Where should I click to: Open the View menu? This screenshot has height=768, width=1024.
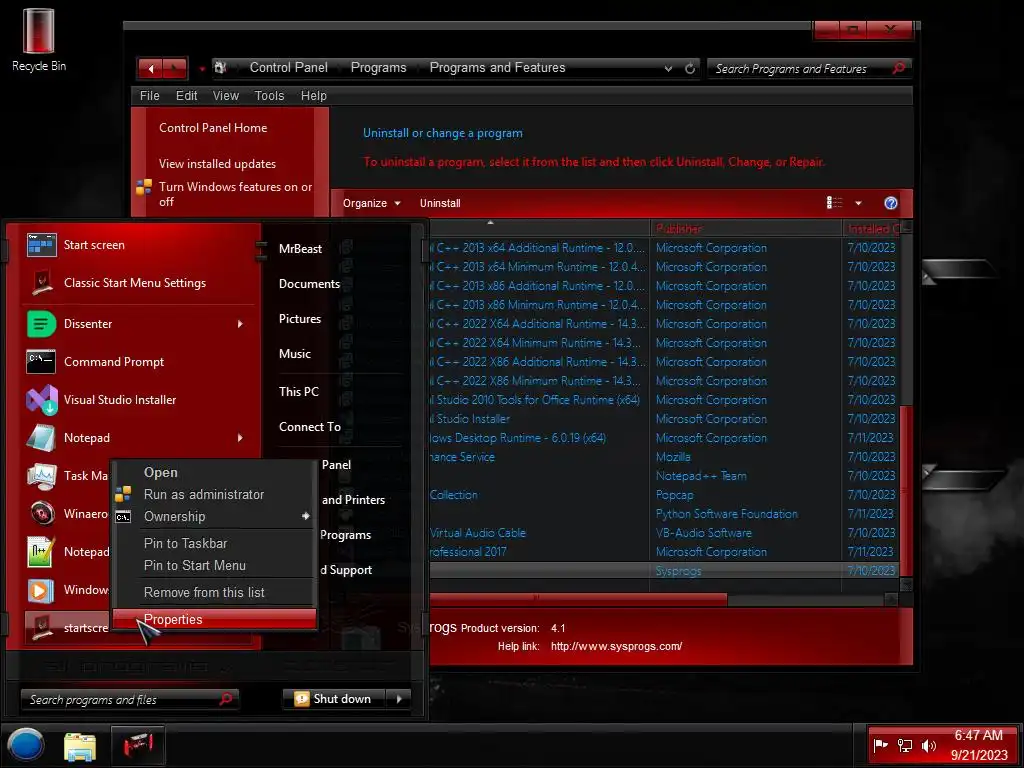pyautogui.click(x=225, y=96)
